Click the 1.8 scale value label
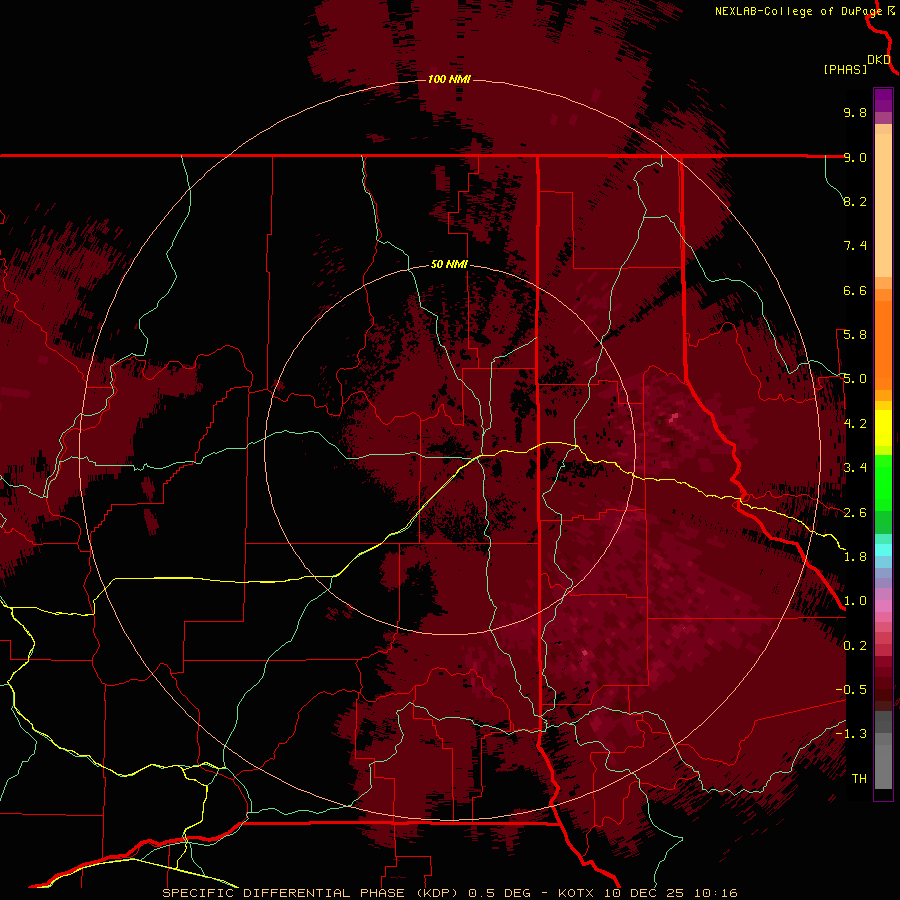 pyautogui.click(x=855, y=557)
